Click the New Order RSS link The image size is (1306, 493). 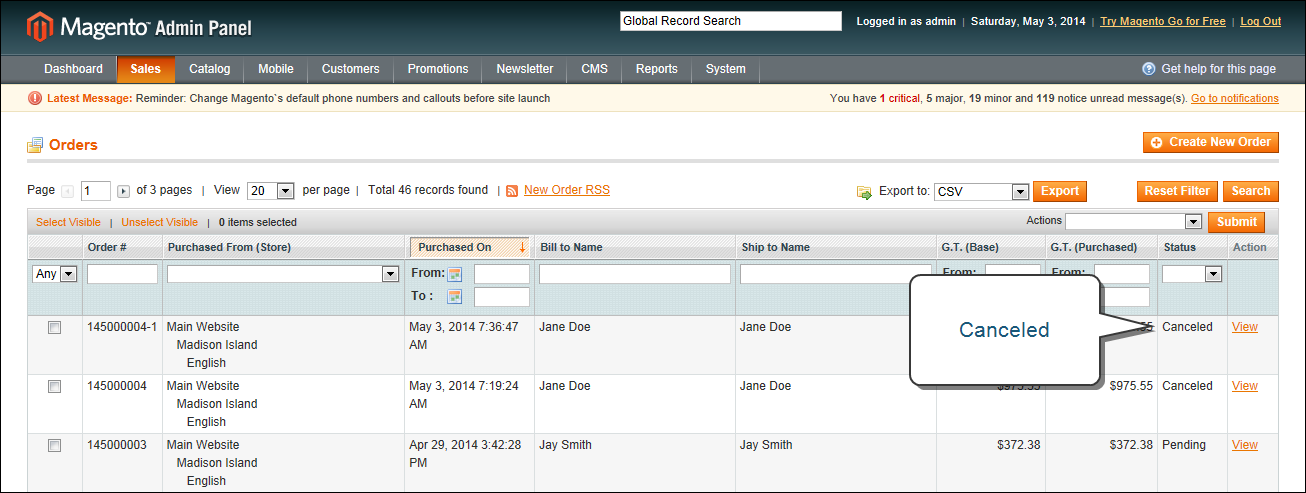pos(567,190)
